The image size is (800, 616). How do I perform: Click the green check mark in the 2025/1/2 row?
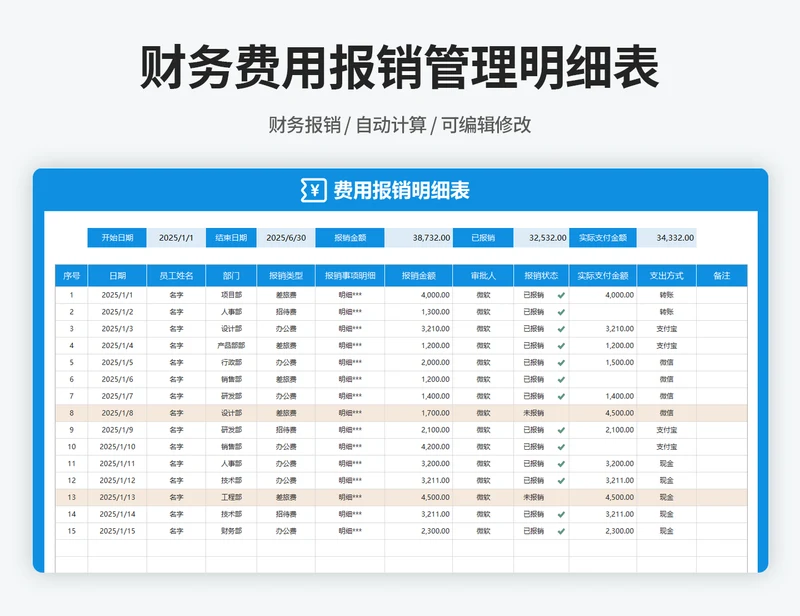[561, 312]
